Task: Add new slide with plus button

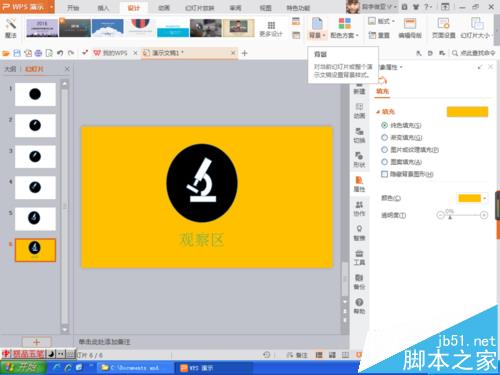Action: point(37,342)
